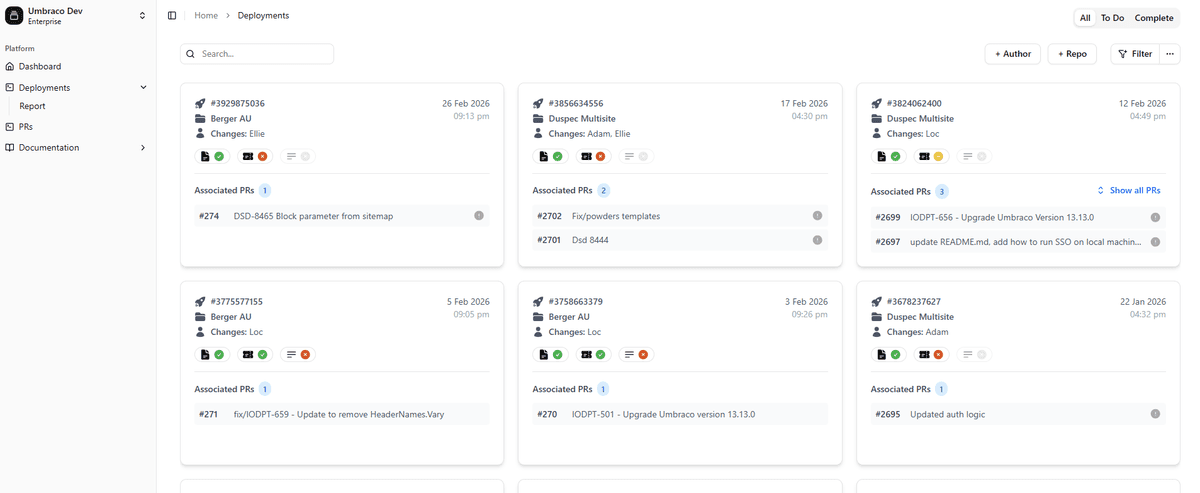Click ticket status badge on #3678237627
This screenshot has width=1200, height=493.
pos(932,354)
